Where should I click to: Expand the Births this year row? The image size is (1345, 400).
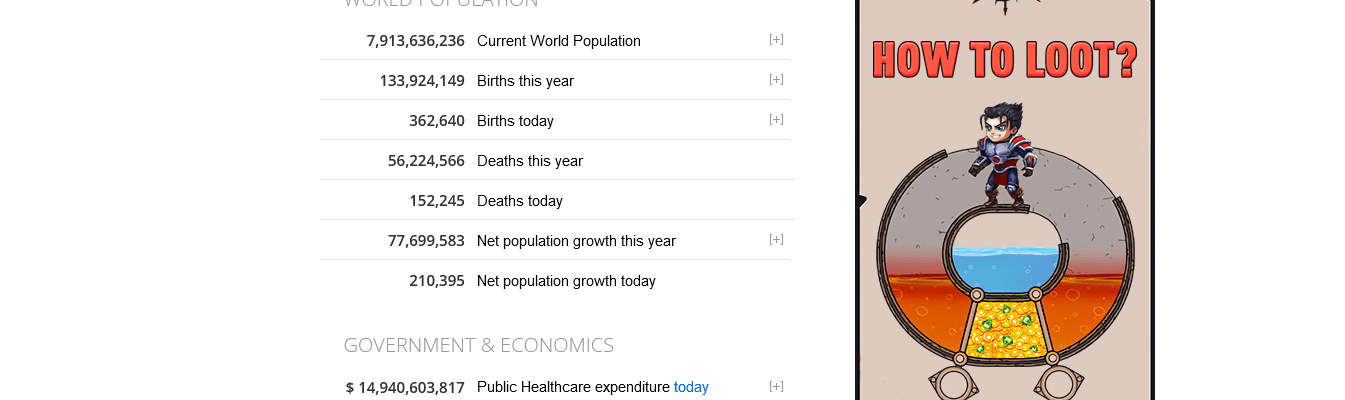point(776,80)
